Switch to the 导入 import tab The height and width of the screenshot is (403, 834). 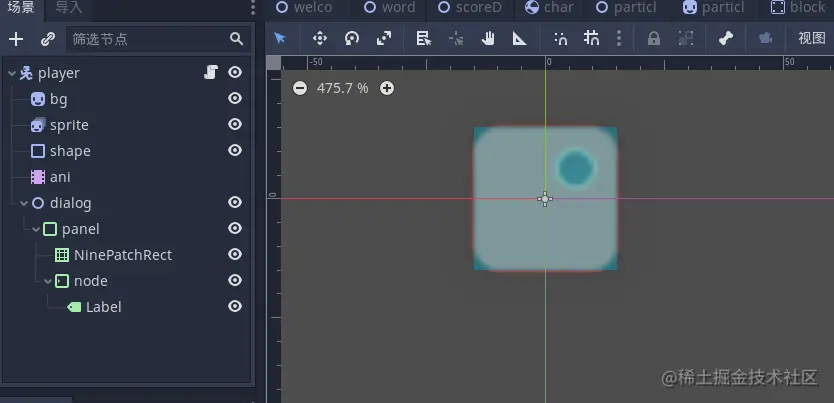coord(69,7)
